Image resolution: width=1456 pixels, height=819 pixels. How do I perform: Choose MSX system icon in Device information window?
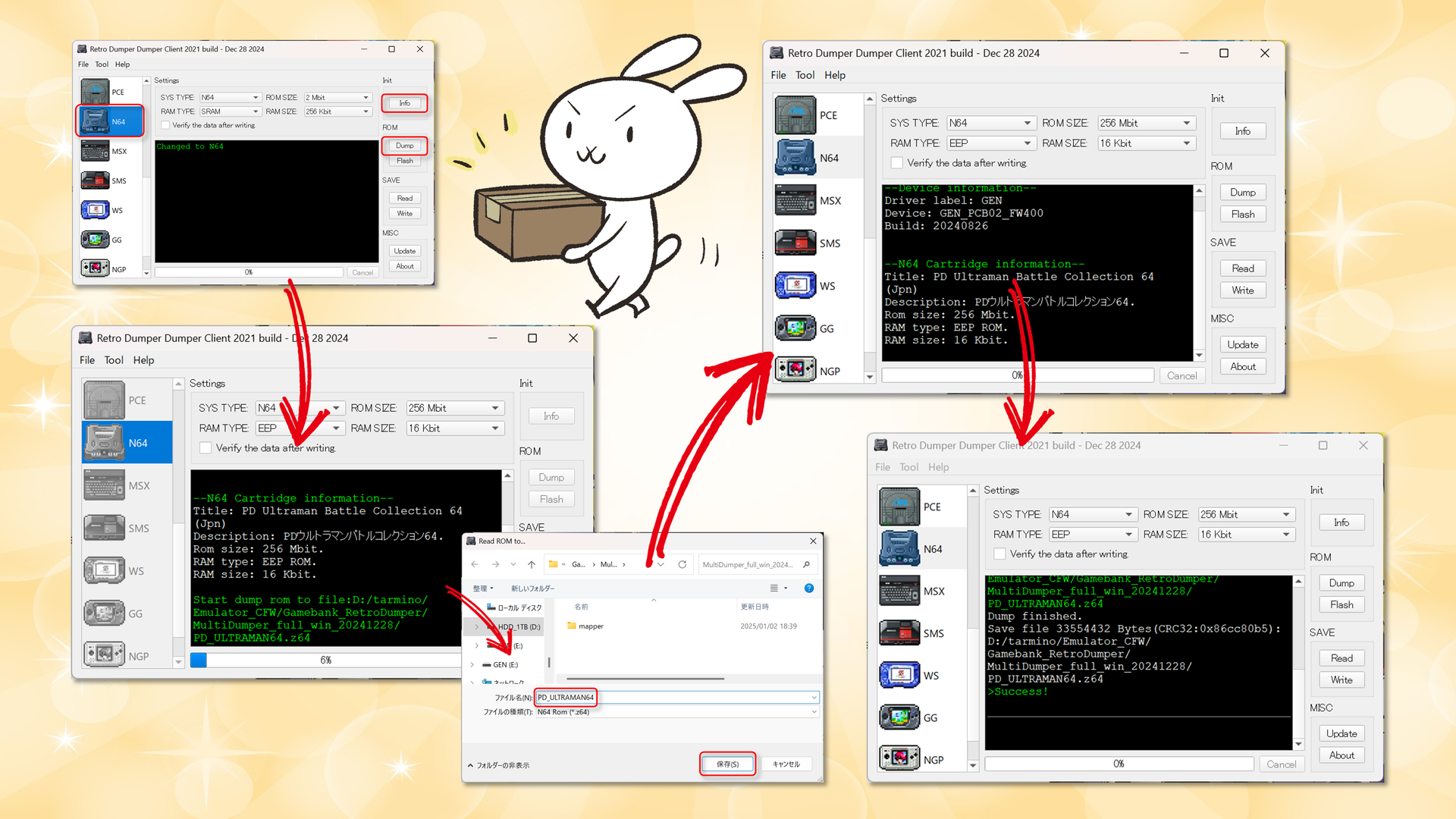tap(795, 200)
